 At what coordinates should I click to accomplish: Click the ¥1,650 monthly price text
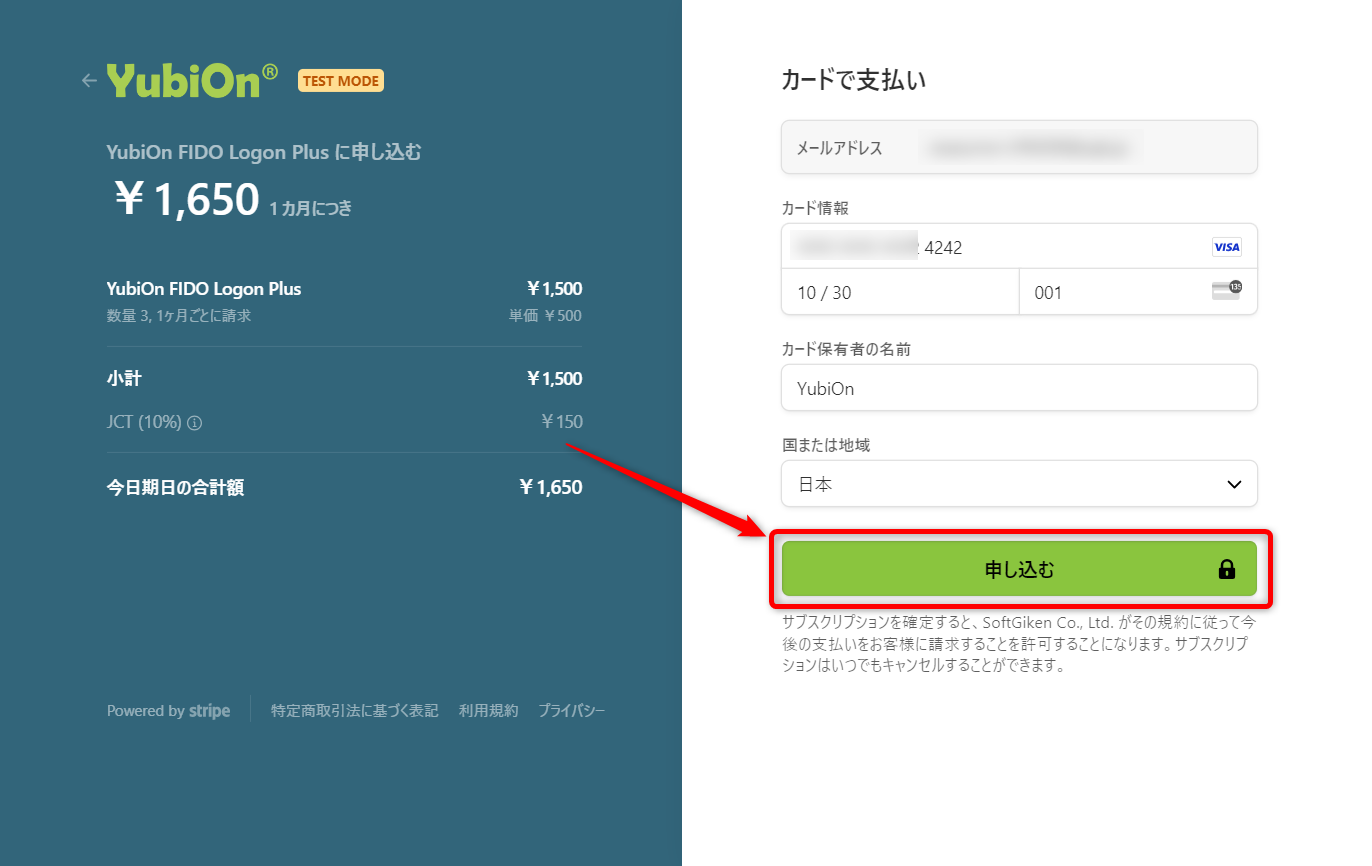(186, 200)
